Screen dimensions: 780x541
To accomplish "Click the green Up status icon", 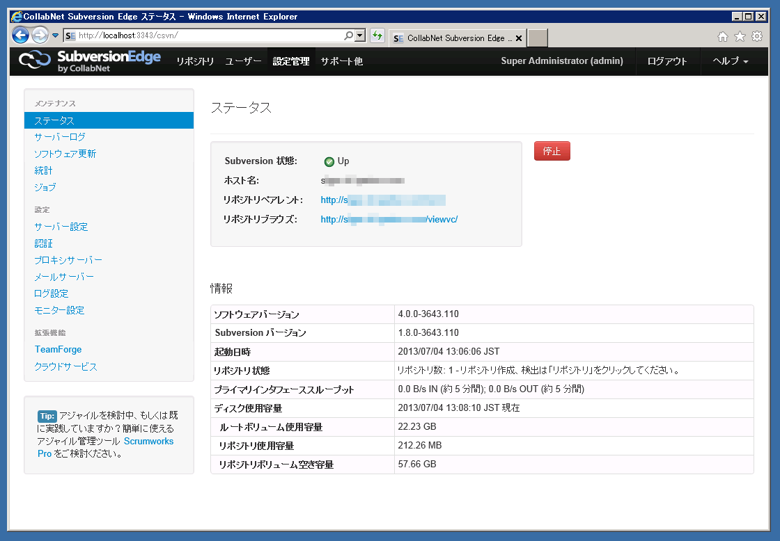I will coord(329,162).
